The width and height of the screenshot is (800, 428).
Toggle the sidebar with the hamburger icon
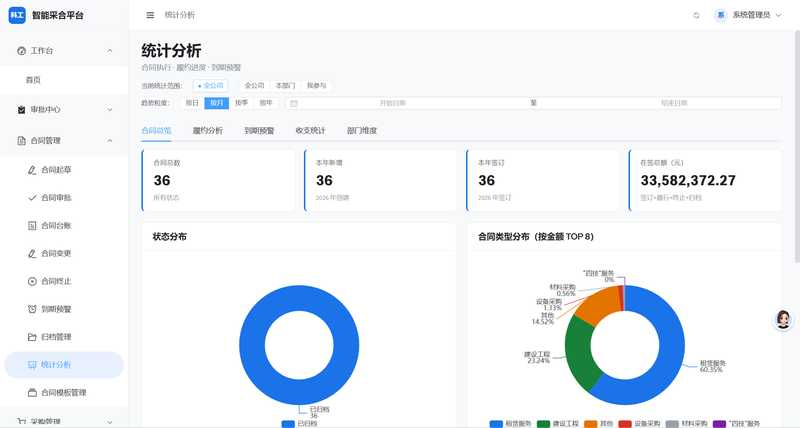coord(150,15)
